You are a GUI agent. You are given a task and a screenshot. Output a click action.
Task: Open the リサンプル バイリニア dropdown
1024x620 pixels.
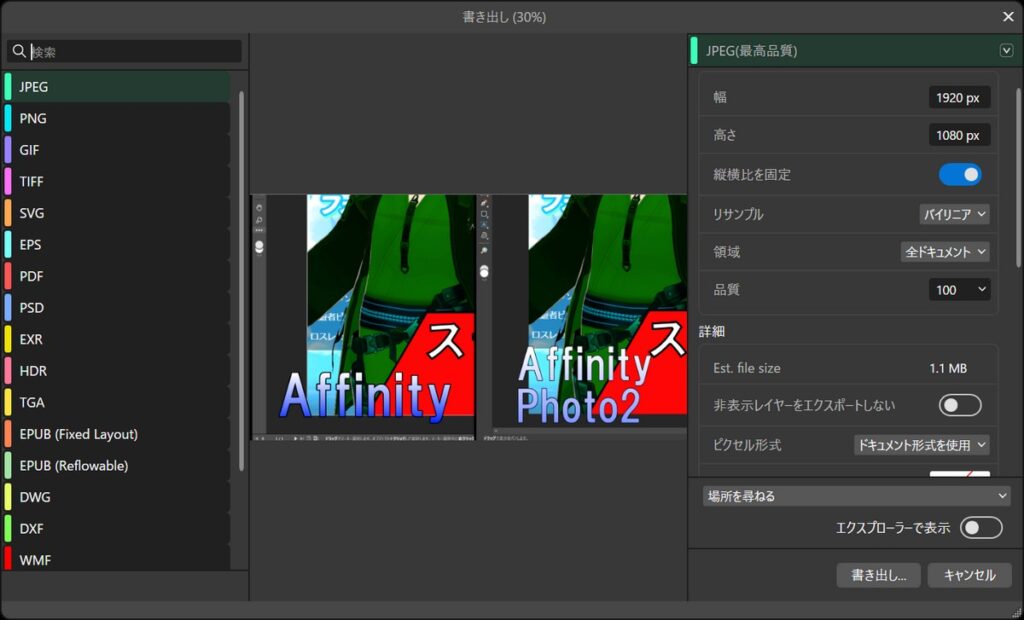[x=954, y=214]
